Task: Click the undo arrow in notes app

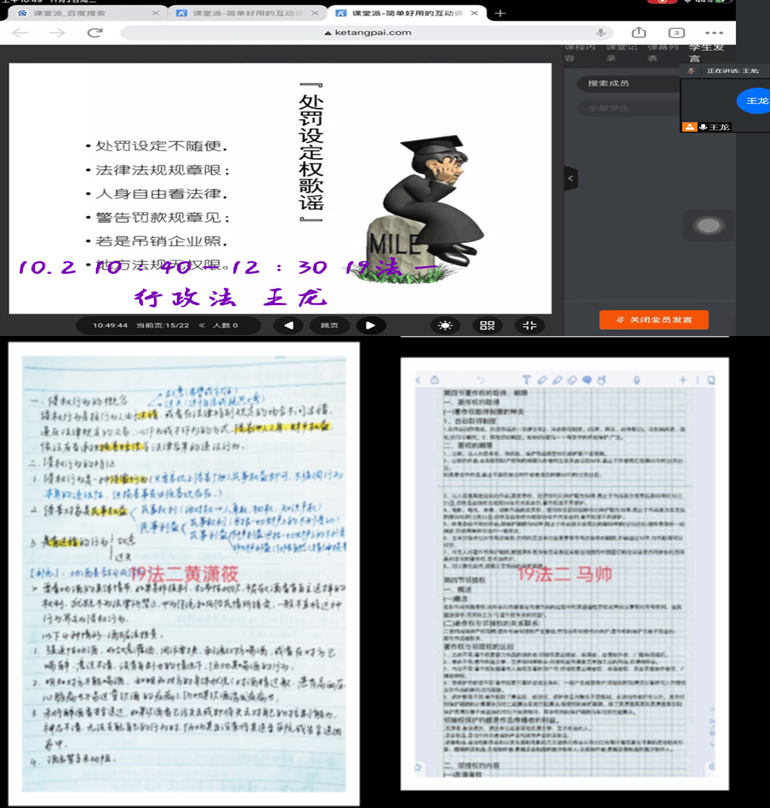Action: pos(480,380)
